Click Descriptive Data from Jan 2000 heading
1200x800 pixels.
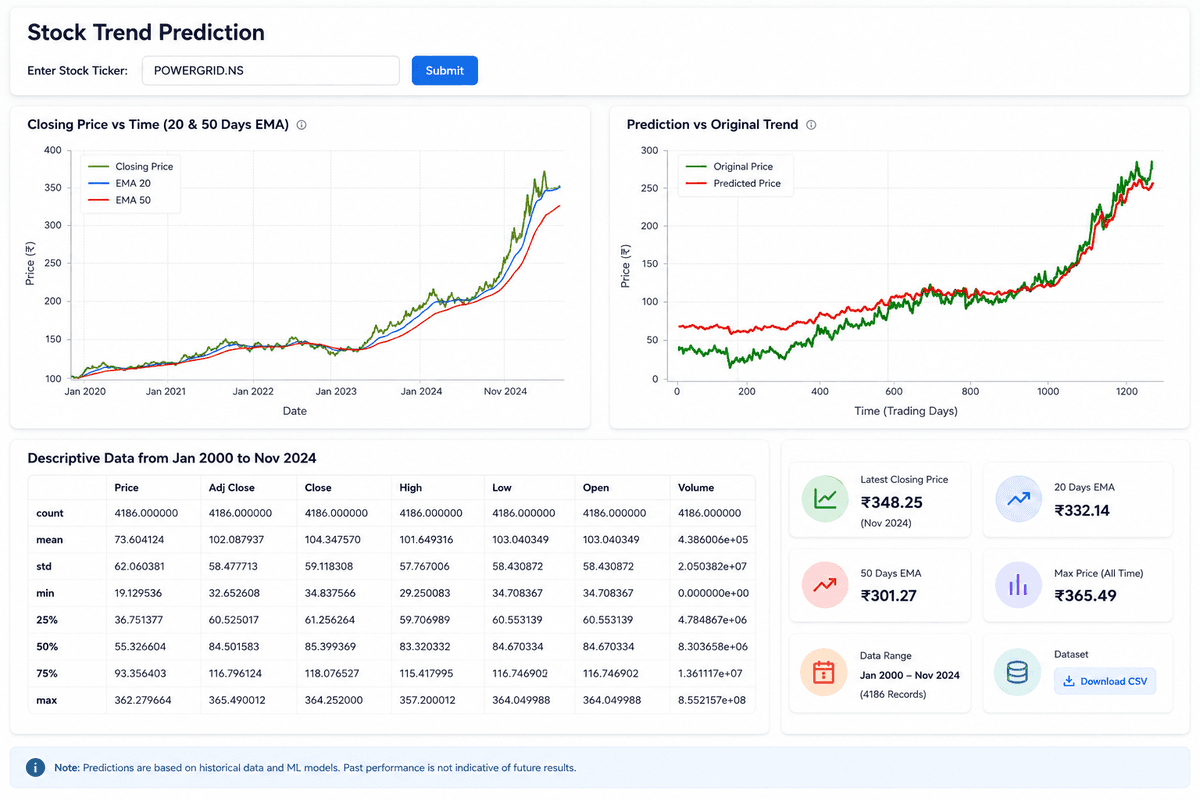pyautogui.click(x=172, y=458)
